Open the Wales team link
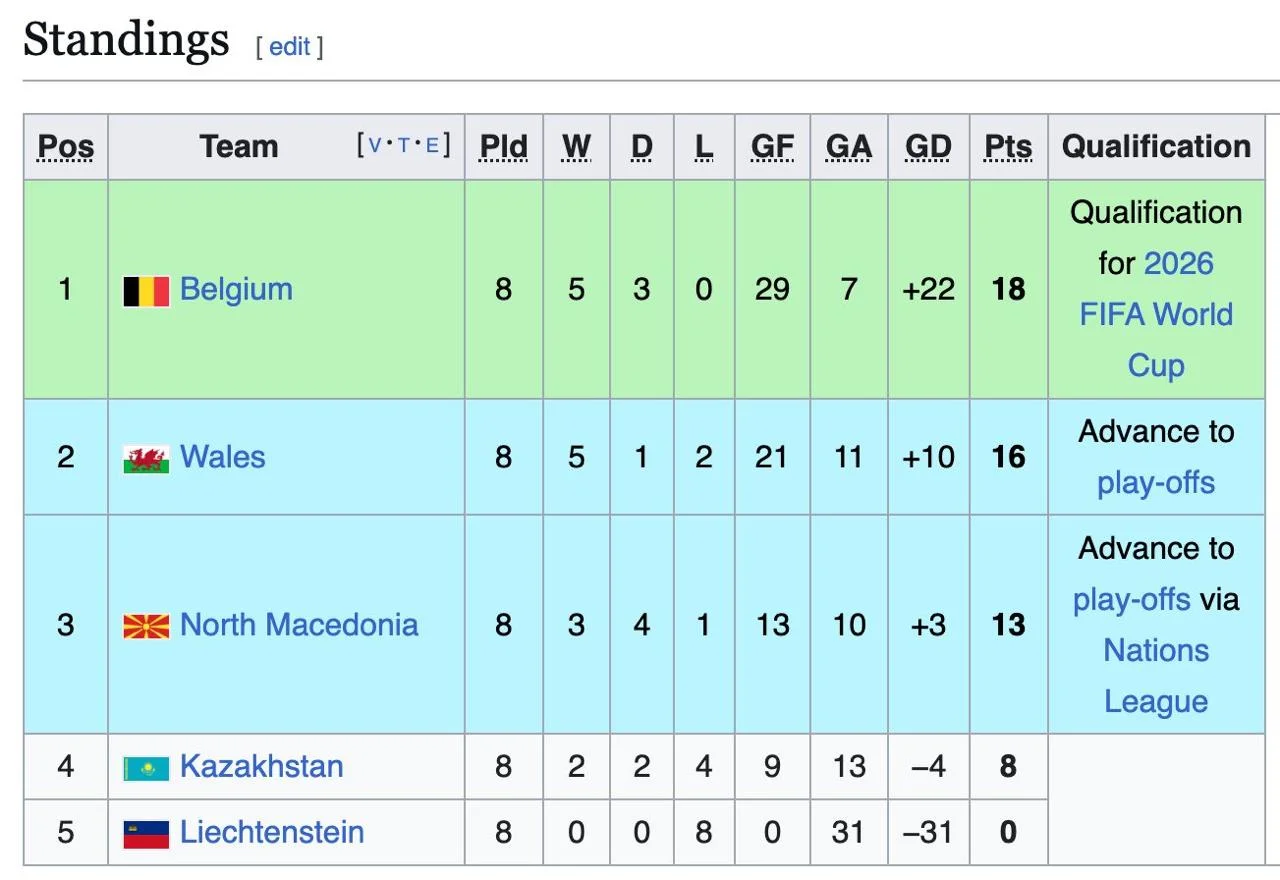Viewport: 1280px width, 880px height. click(x=222, y=458)
